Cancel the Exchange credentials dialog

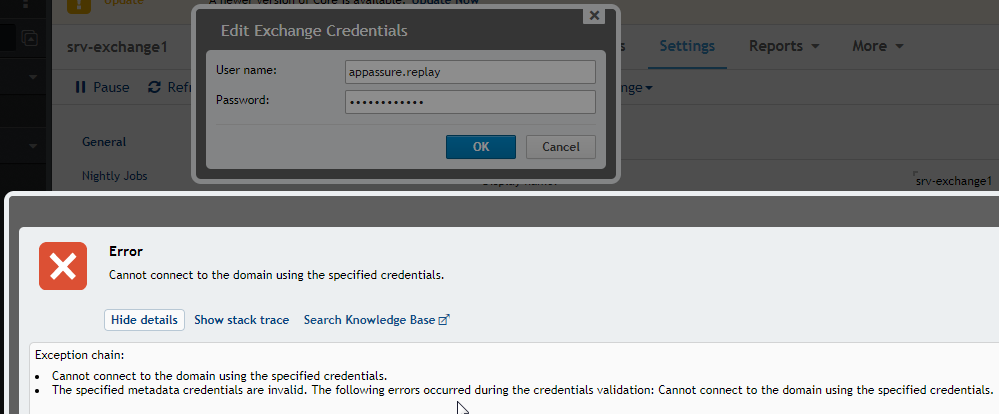point(561,146)
